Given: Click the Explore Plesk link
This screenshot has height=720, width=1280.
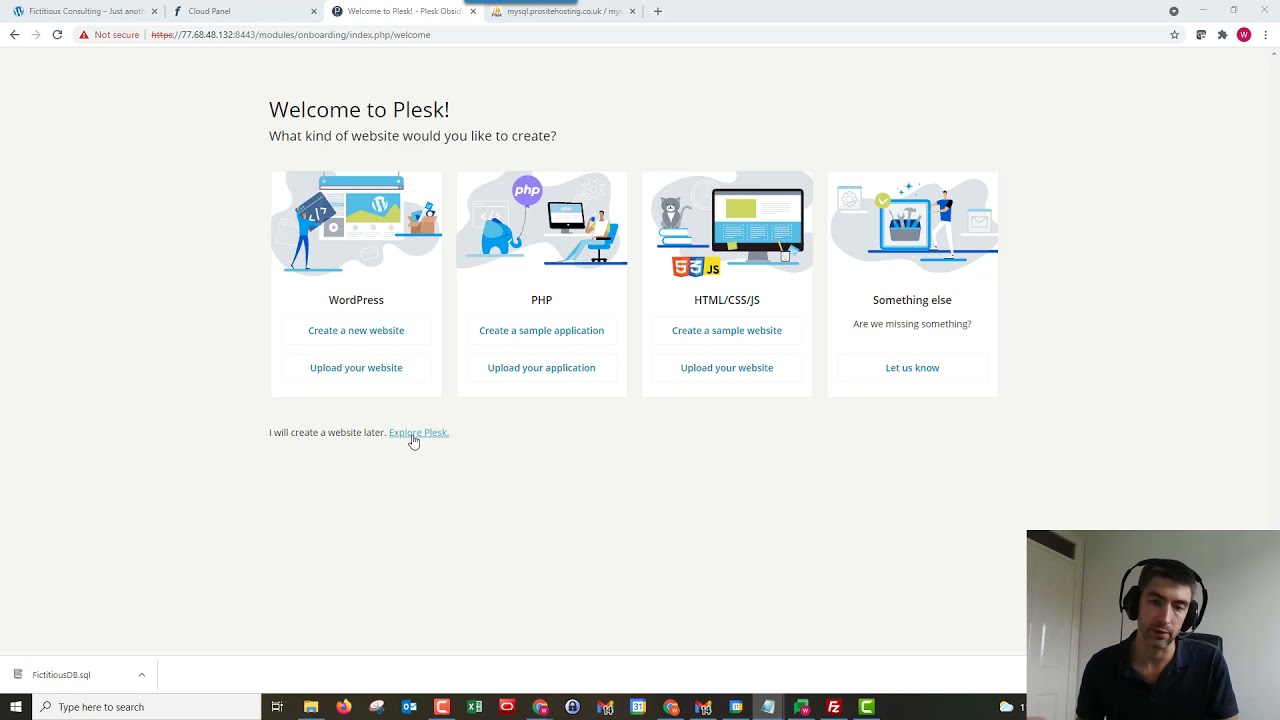Looking at the screenshot, I should point(418,432).
